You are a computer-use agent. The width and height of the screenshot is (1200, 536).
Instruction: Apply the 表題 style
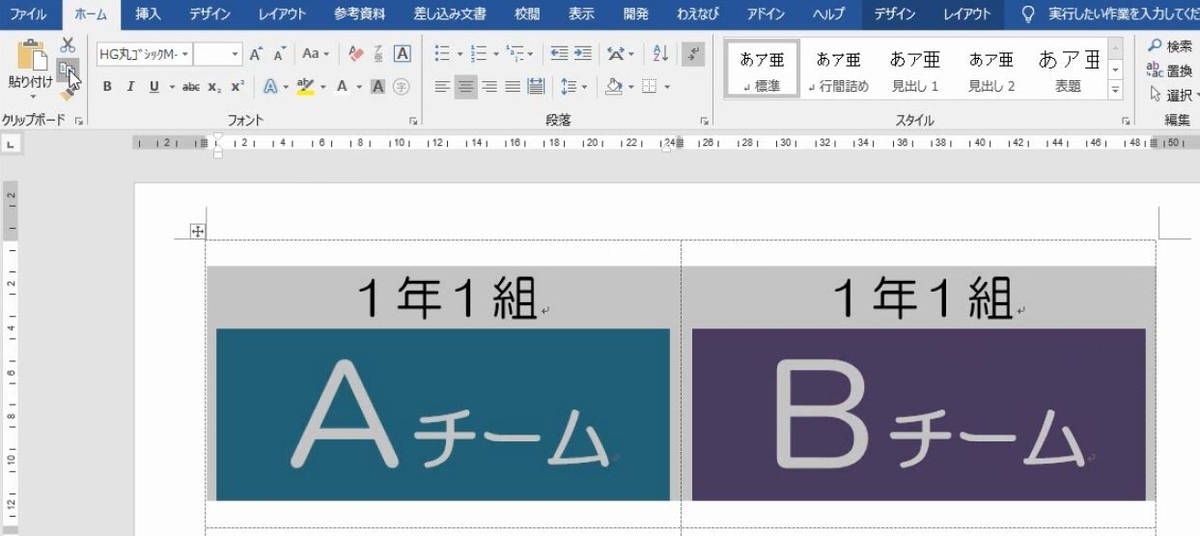(1069, 69)
